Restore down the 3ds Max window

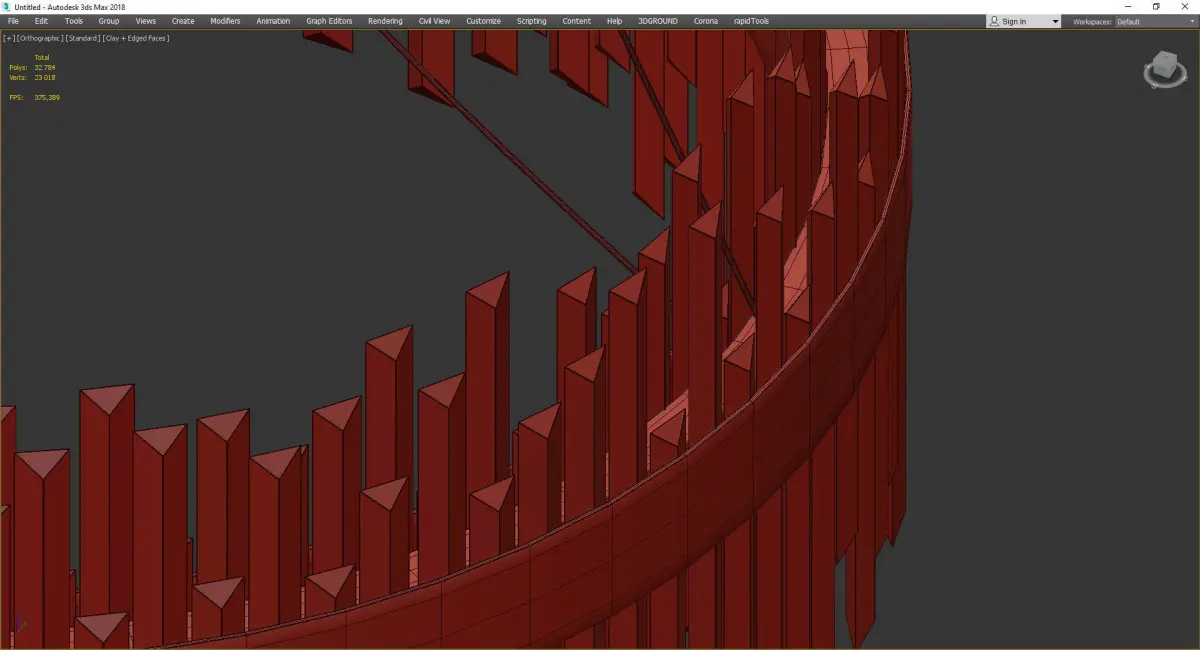[1156, 6]
